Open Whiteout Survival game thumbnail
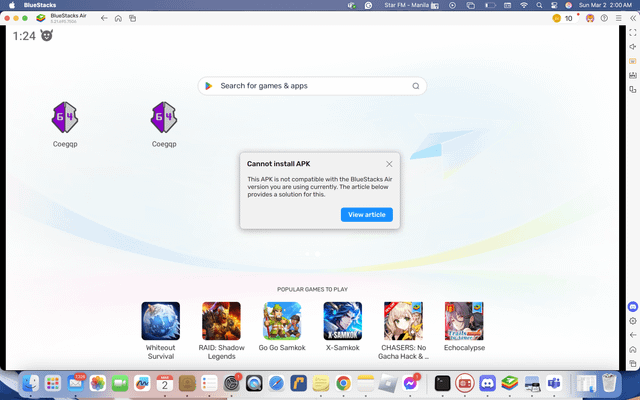This screenshot has width=640, height=400. coord(160,321)
